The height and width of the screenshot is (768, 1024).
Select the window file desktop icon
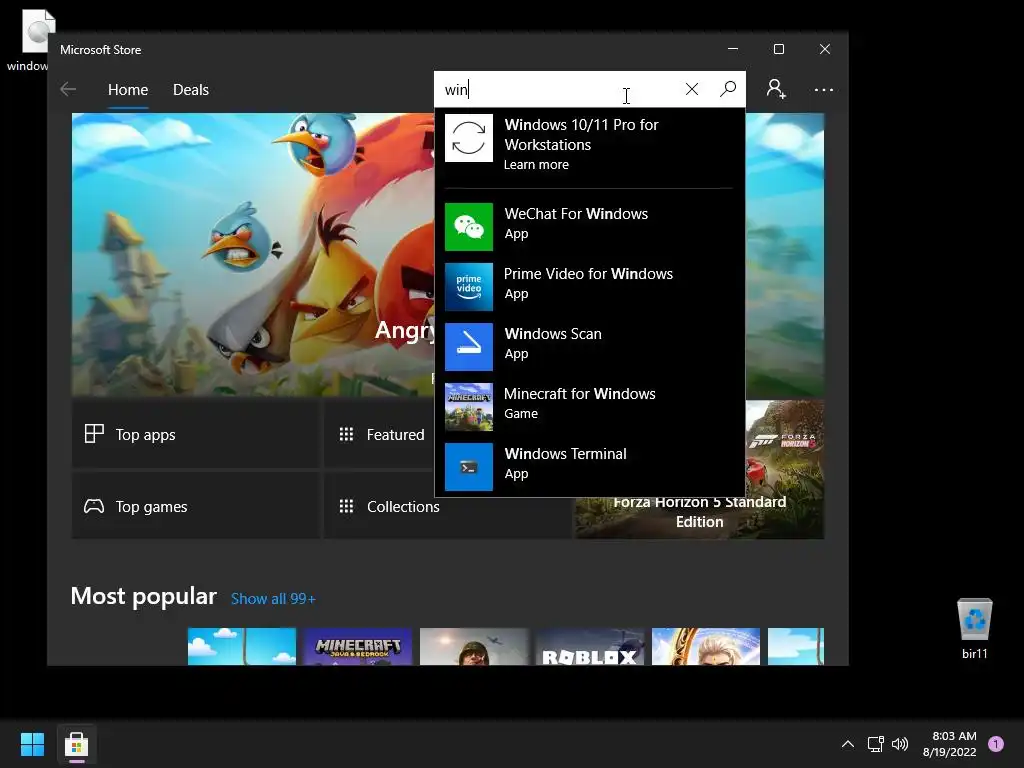pyautogui.click(x=31, y=40)
